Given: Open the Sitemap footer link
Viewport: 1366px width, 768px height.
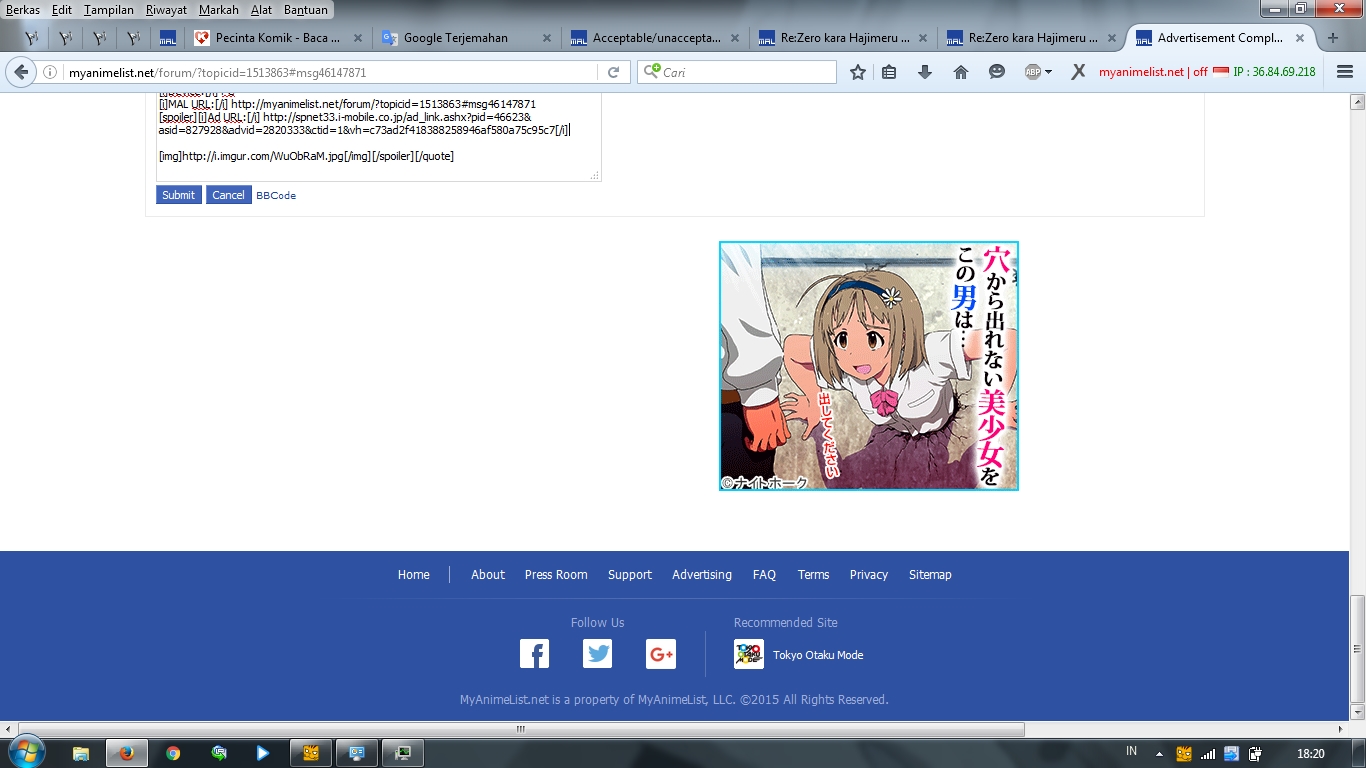Looking at the screenshot, I should click(930, 575).
